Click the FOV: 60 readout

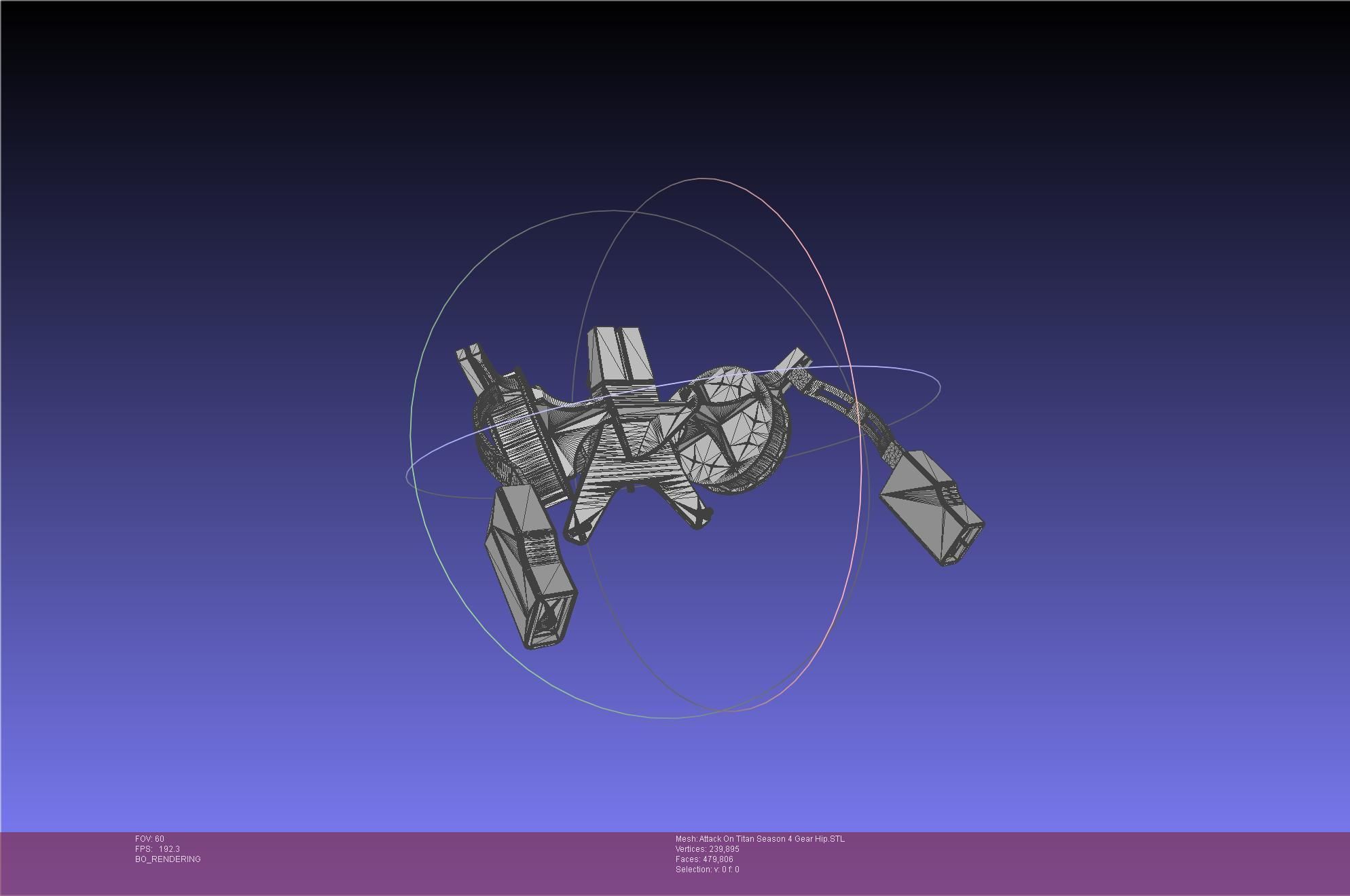point(149,839)
